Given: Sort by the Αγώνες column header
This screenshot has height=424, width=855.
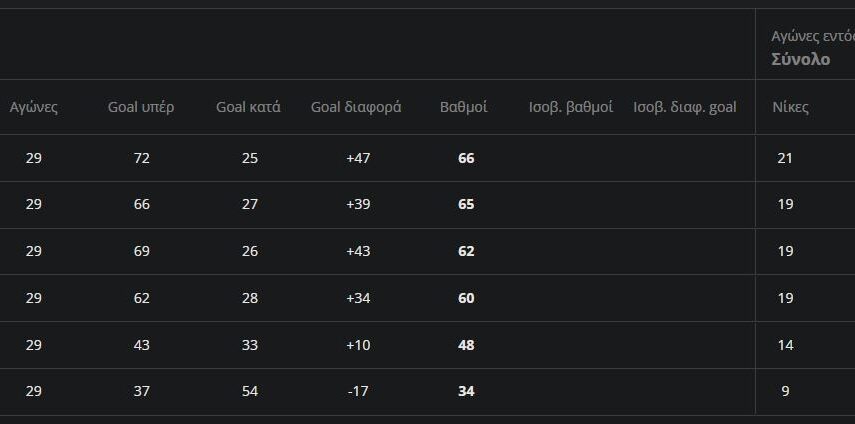Looking at the screenshot, I should 34,107.
